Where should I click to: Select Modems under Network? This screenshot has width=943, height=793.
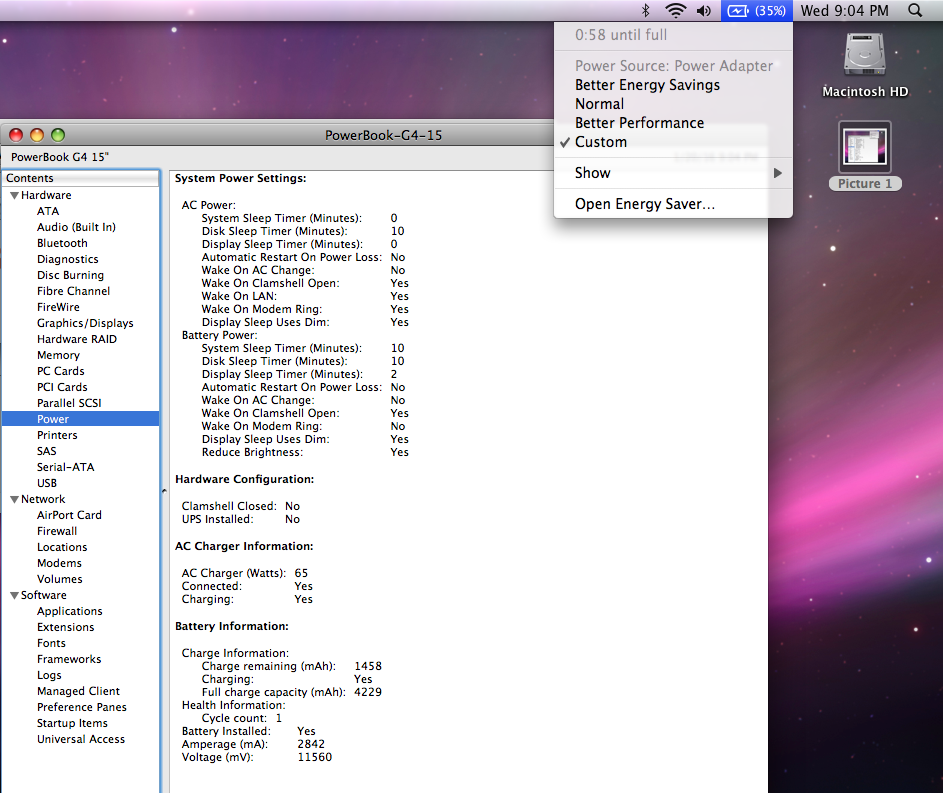[59, 563]
